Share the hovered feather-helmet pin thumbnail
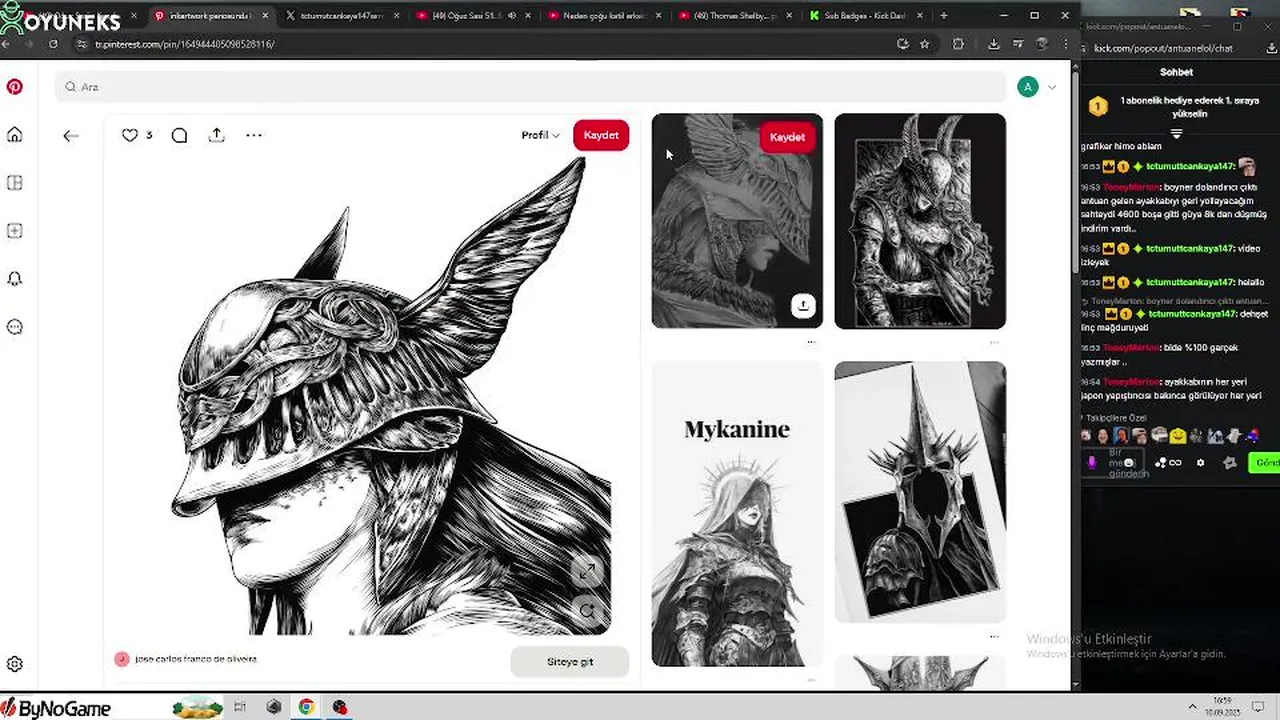Screen dimensions: 1280x720 click(x=803, y=306)
